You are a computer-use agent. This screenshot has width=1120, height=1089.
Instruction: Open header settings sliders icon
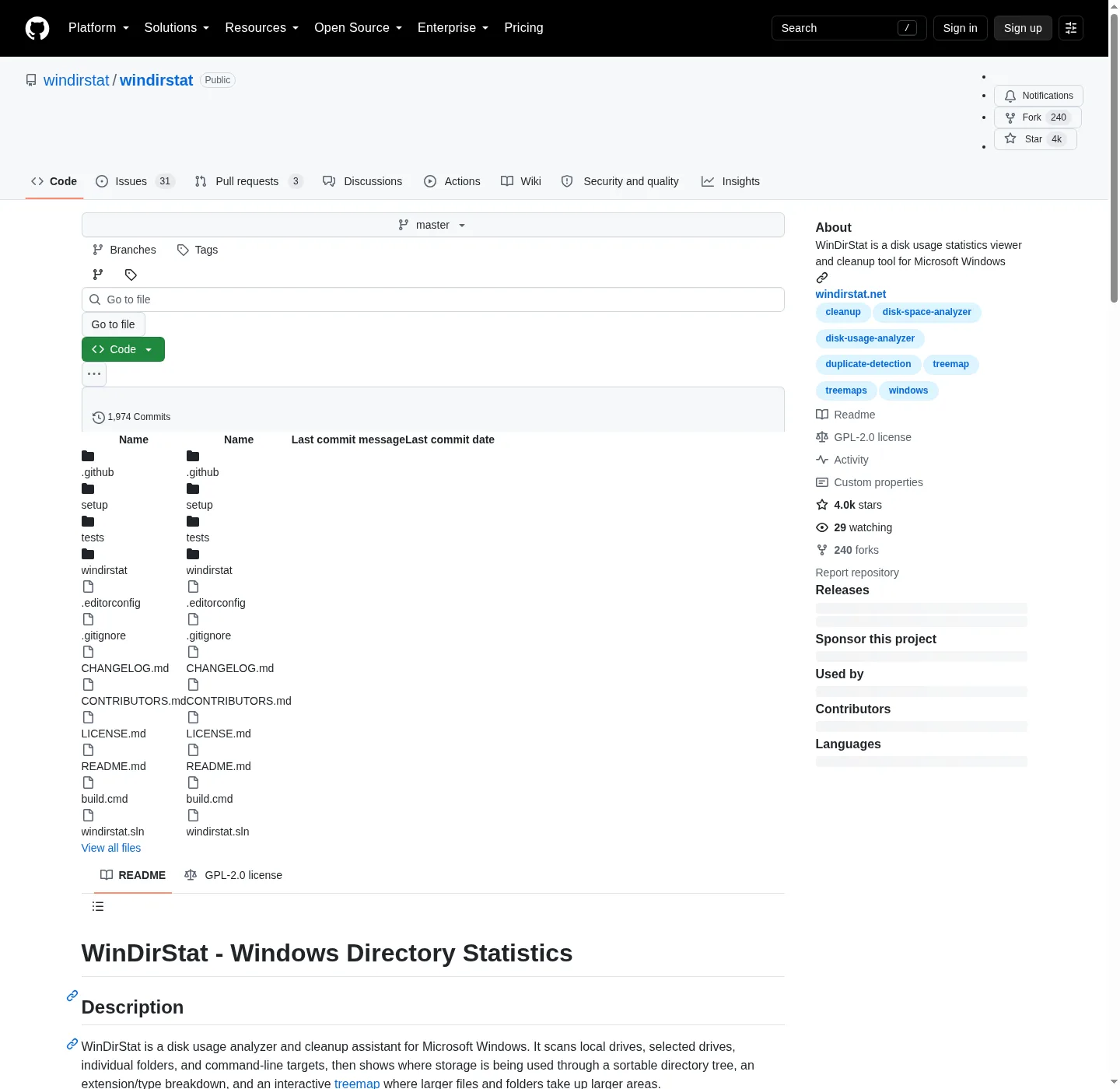[x=1071, y=28]
